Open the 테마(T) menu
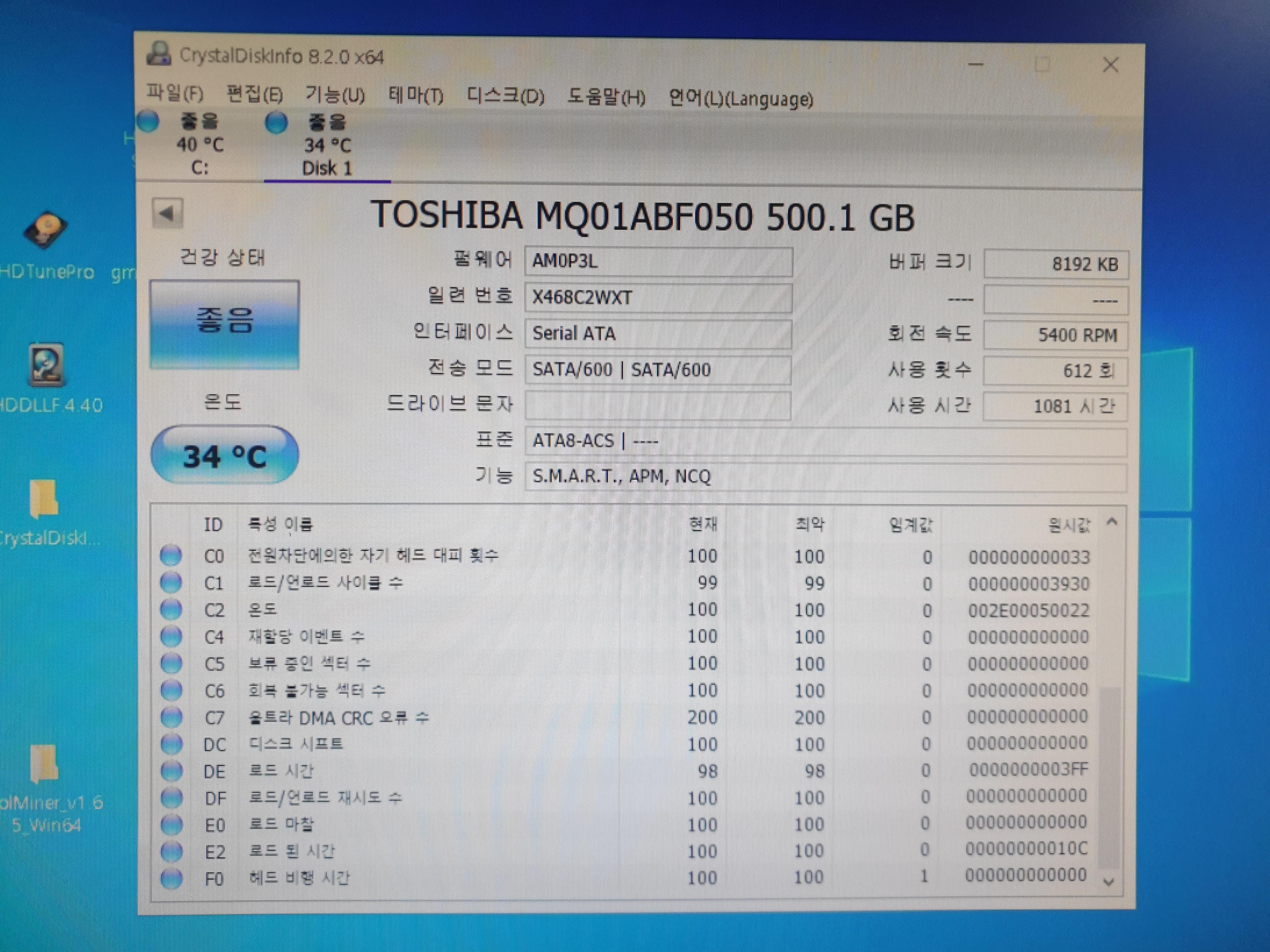Image resolution: width=1270 pixels, height=952 pixels. click(x=416, y=95)
